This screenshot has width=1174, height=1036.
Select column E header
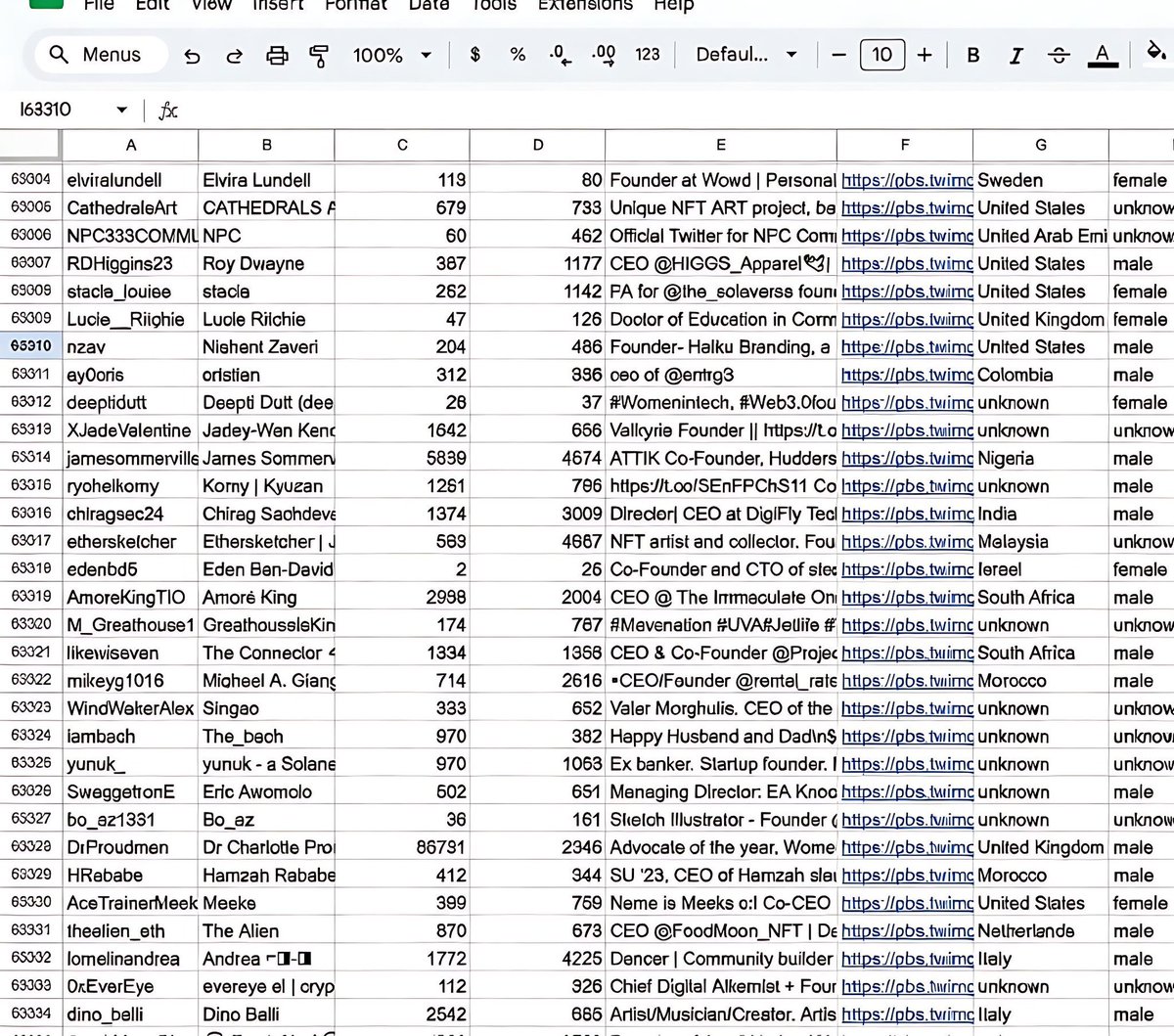(721, 145)
